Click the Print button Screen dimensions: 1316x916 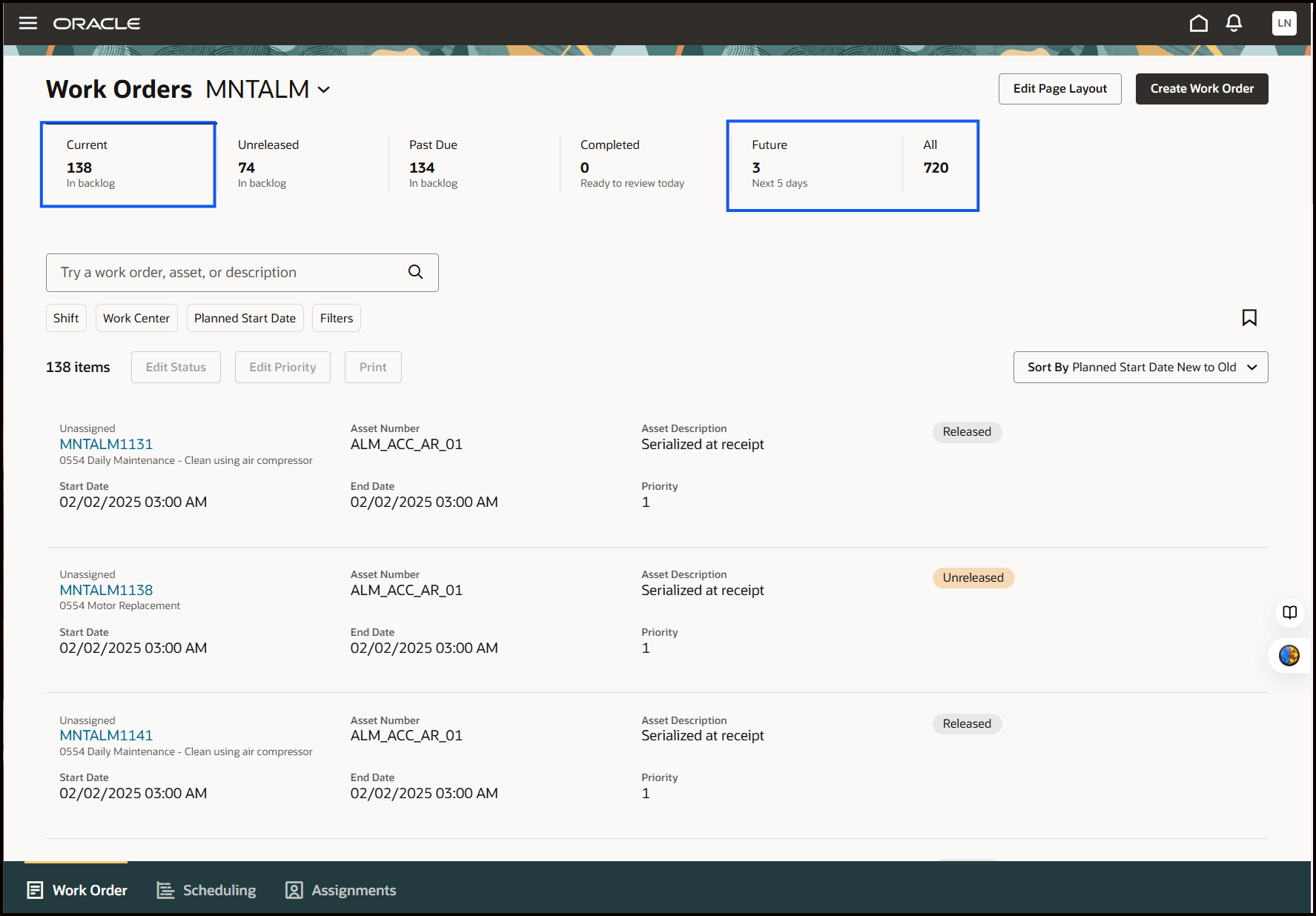tap(373, 368)
